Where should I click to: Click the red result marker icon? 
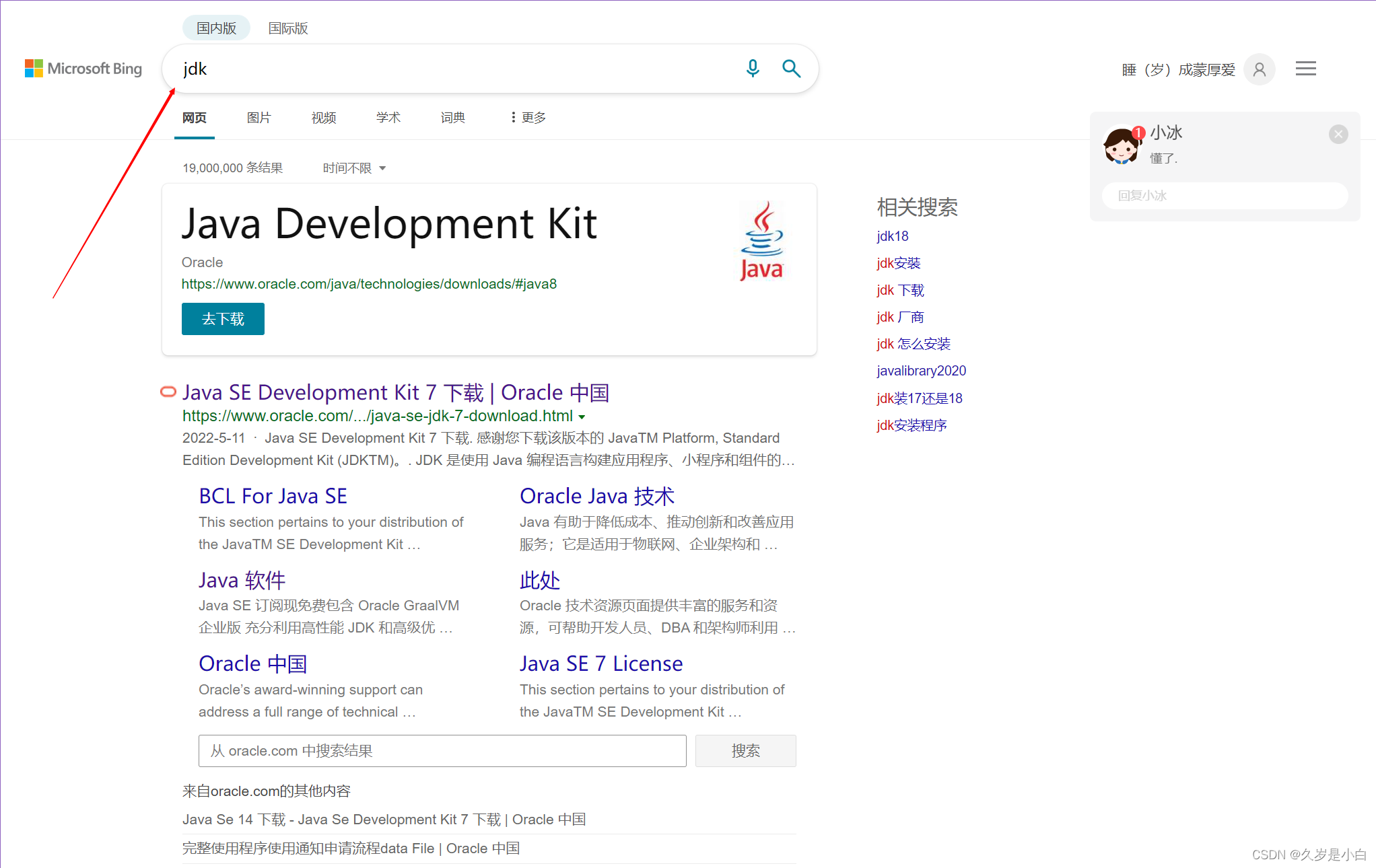click(168, 392)
